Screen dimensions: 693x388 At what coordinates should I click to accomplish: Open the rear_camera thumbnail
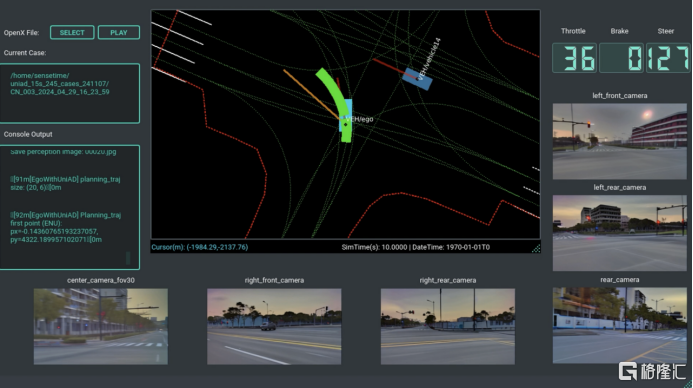click(620, 326)
